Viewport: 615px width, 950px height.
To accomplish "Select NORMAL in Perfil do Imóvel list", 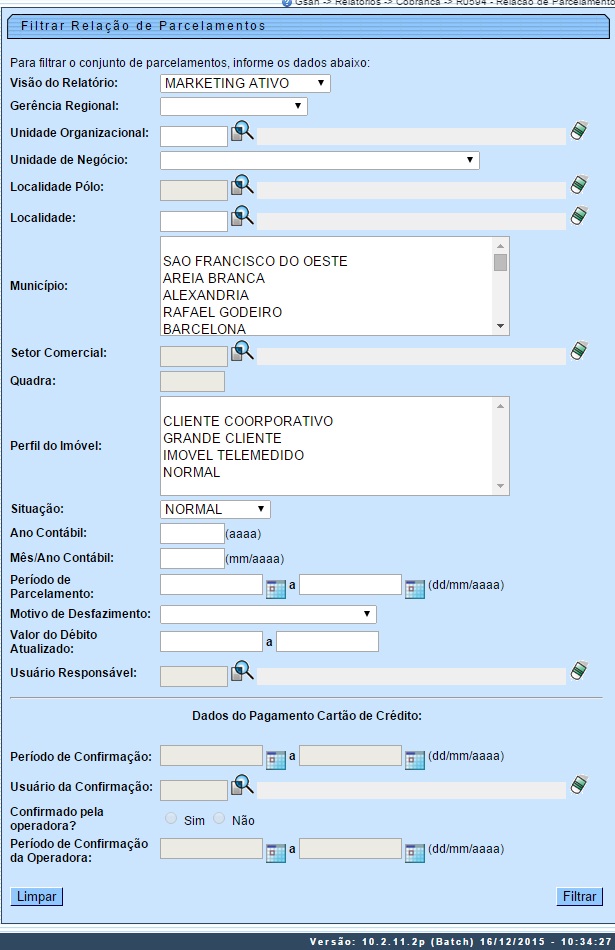I will click(x=191, y=472).
